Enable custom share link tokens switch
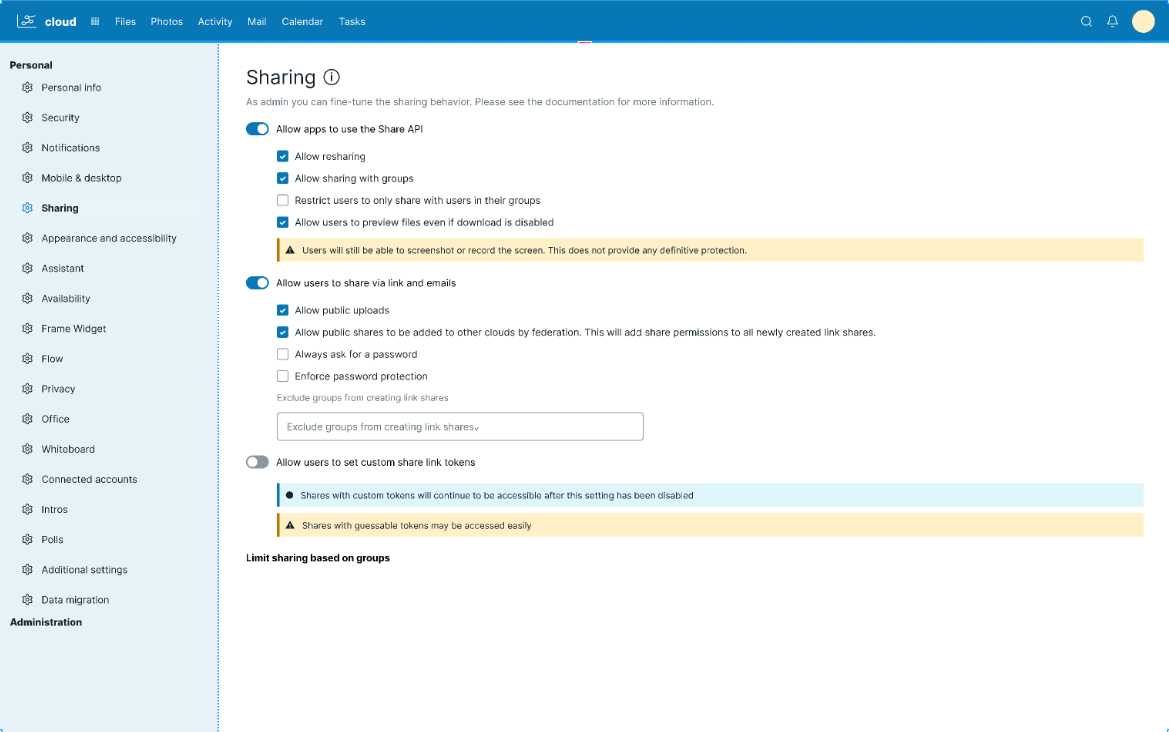 pyautogui.click(x=257, y=462)
